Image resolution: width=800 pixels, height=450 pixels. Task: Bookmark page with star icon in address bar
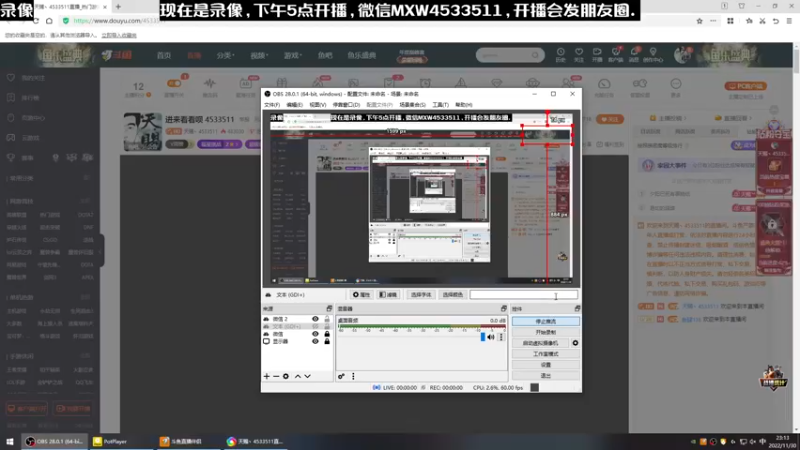point(699,21)
